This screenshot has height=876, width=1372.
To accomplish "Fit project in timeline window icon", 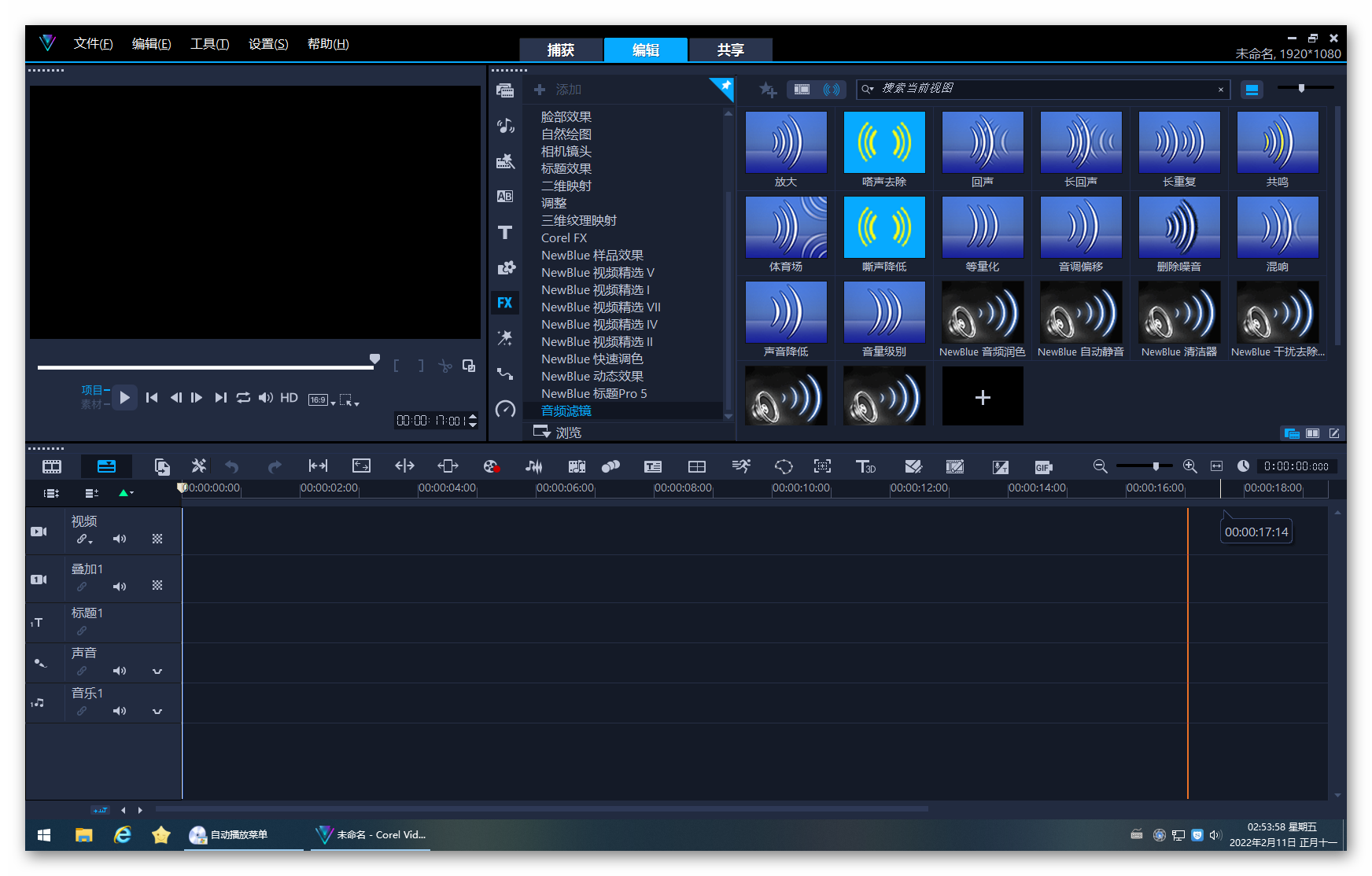I will [1216, 466].
